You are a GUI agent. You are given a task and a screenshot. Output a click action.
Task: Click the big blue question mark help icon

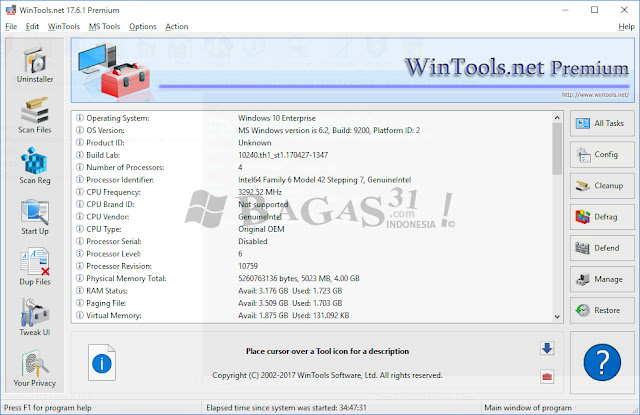coord(602,362)
